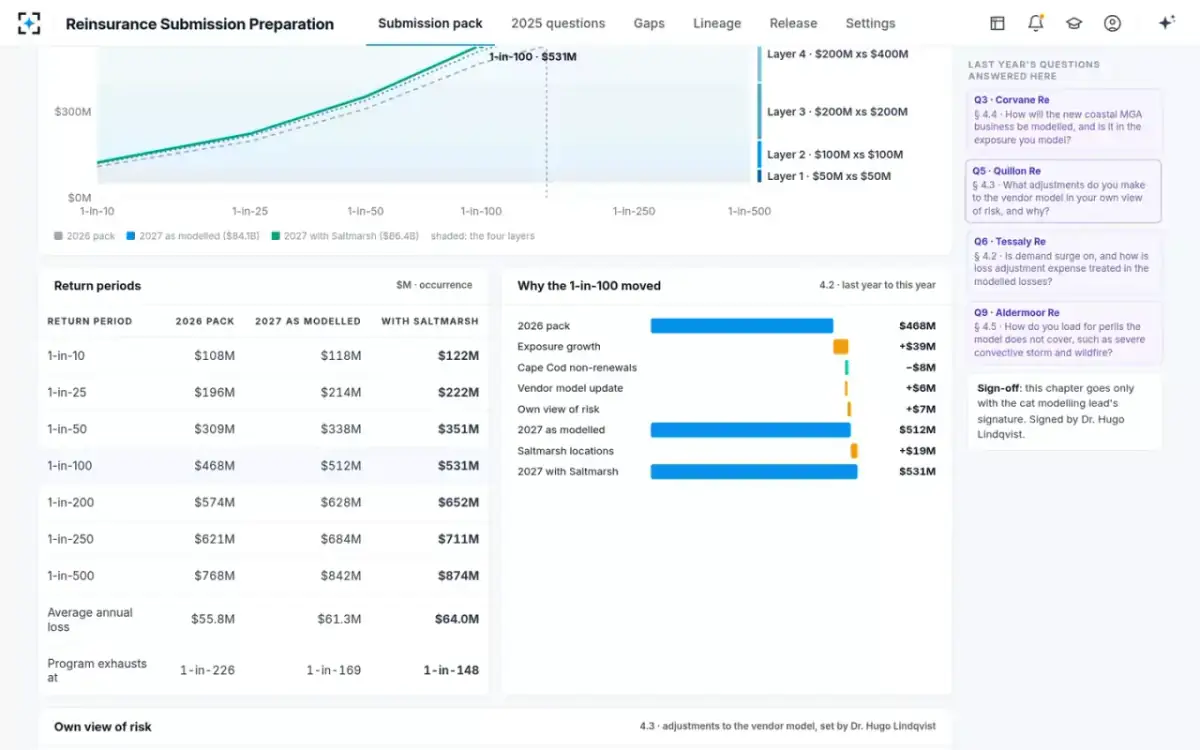
Task: Click the app logo icon
Action: click(29, 23)
